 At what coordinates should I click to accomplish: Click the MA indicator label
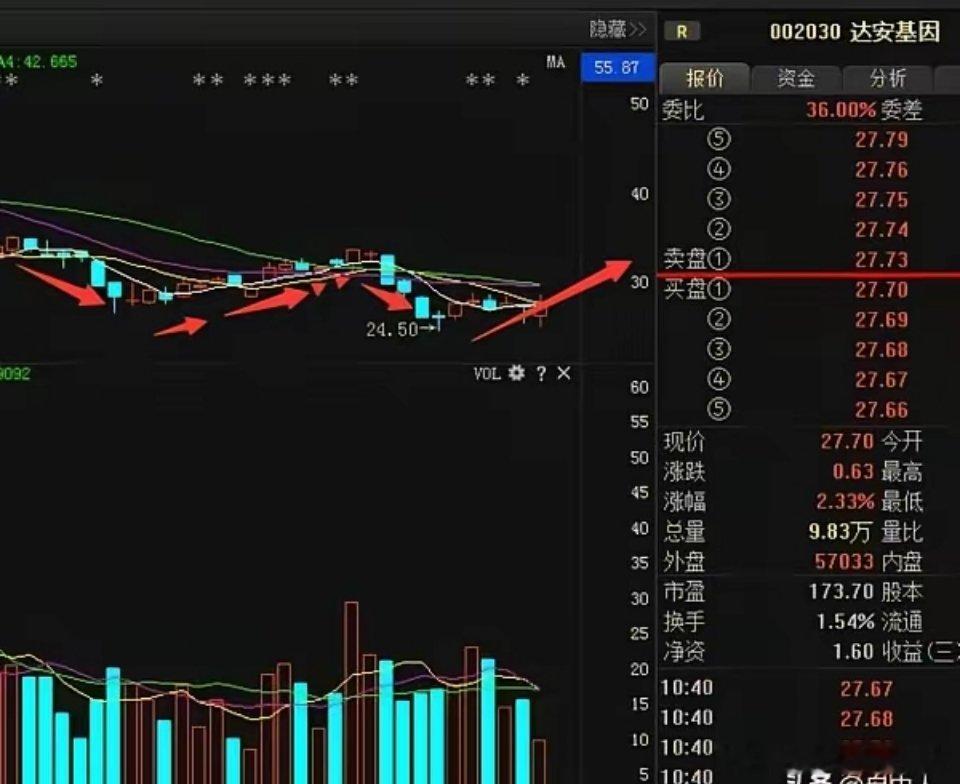(555, 62)
